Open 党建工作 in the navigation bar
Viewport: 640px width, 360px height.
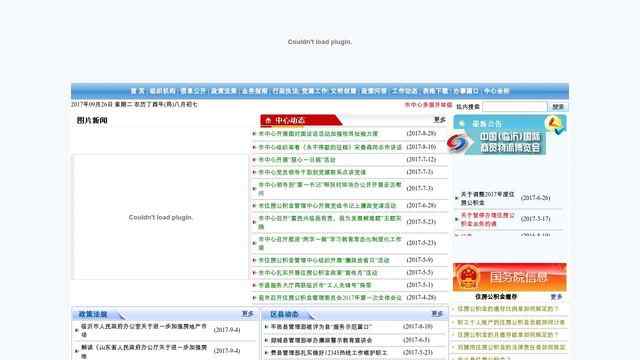(315, 91)
